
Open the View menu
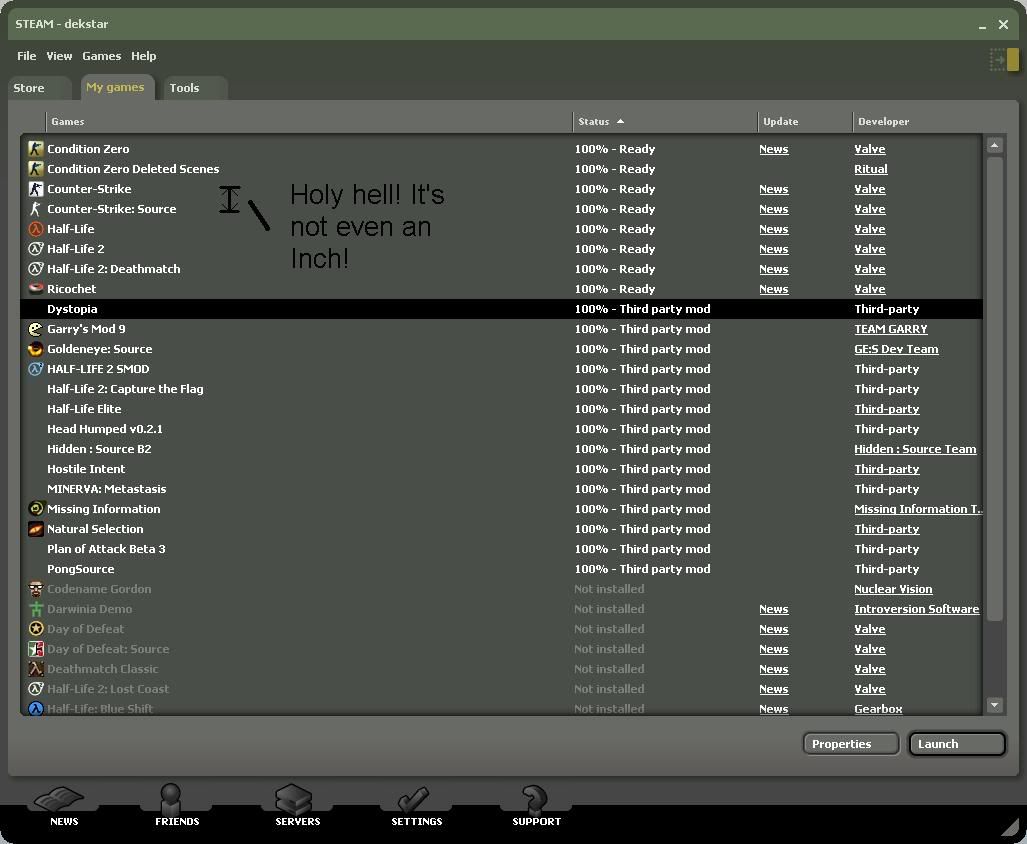[59, 56]
